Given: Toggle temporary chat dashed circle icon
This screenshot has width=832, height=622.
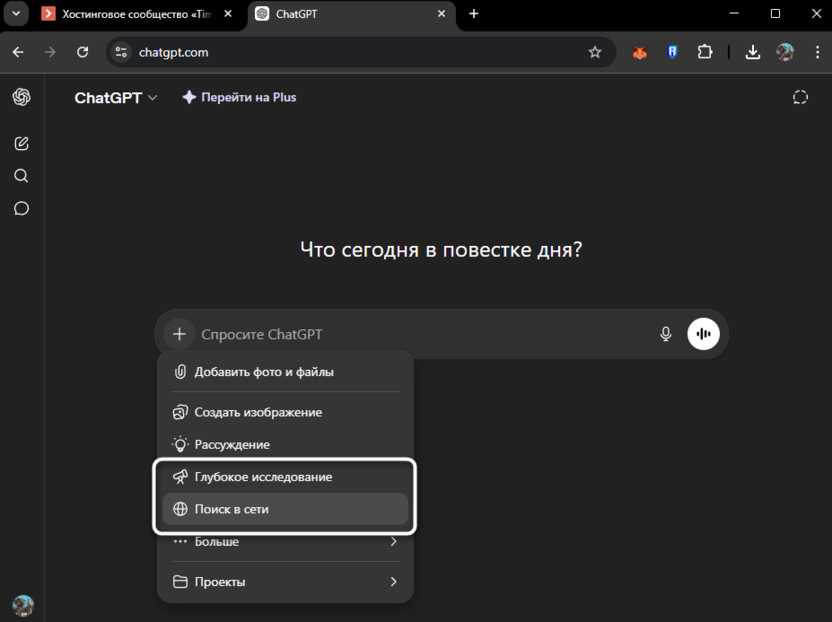Looking at the screenshot, I should 800,97.
